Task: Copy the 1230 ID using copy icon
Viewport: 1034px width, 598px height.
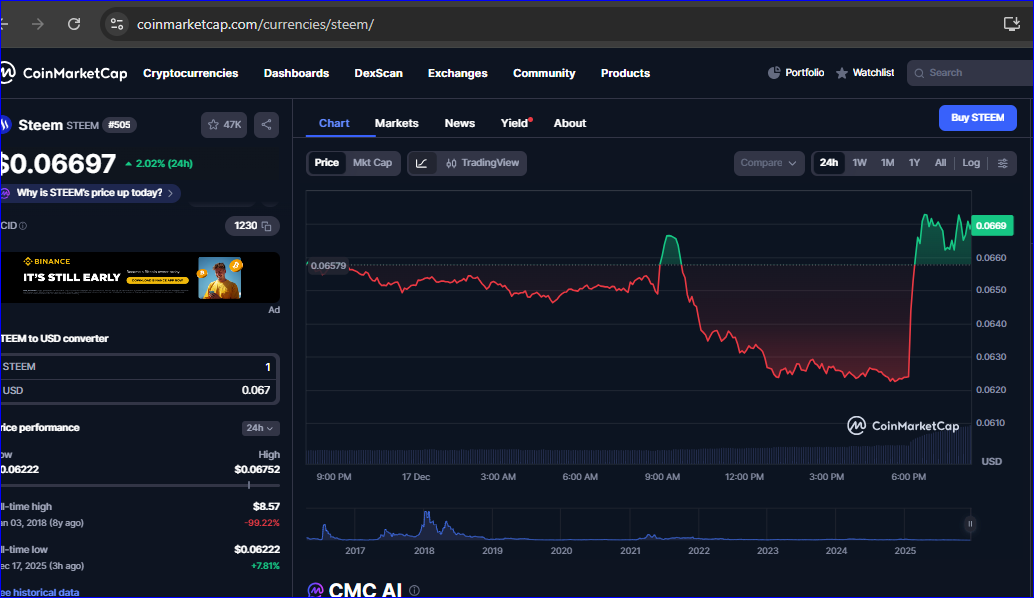Action: tap(266, 226)
